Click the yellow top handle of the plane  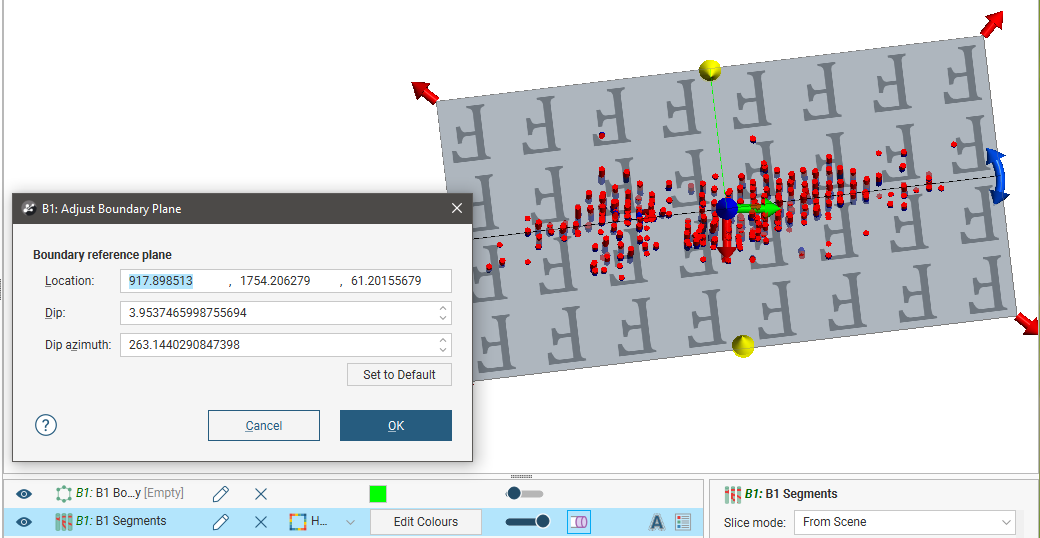[710, 70]
